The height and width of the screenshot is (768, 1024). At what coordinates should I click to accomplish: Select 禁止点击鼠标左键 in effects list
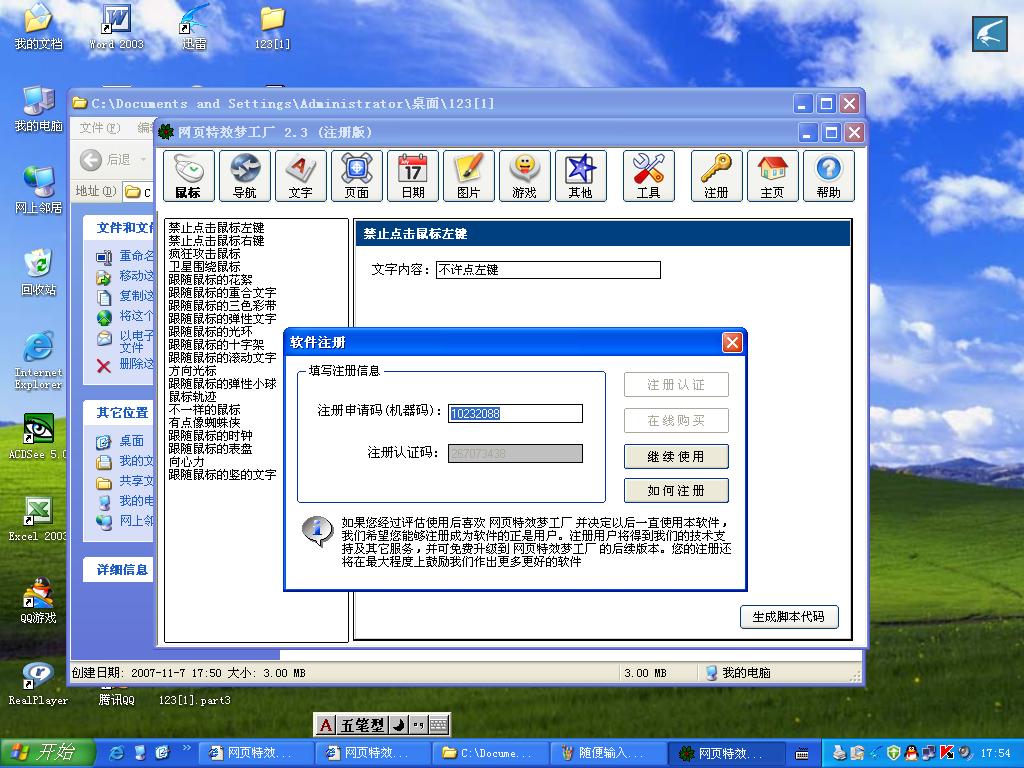click(216, 228)
